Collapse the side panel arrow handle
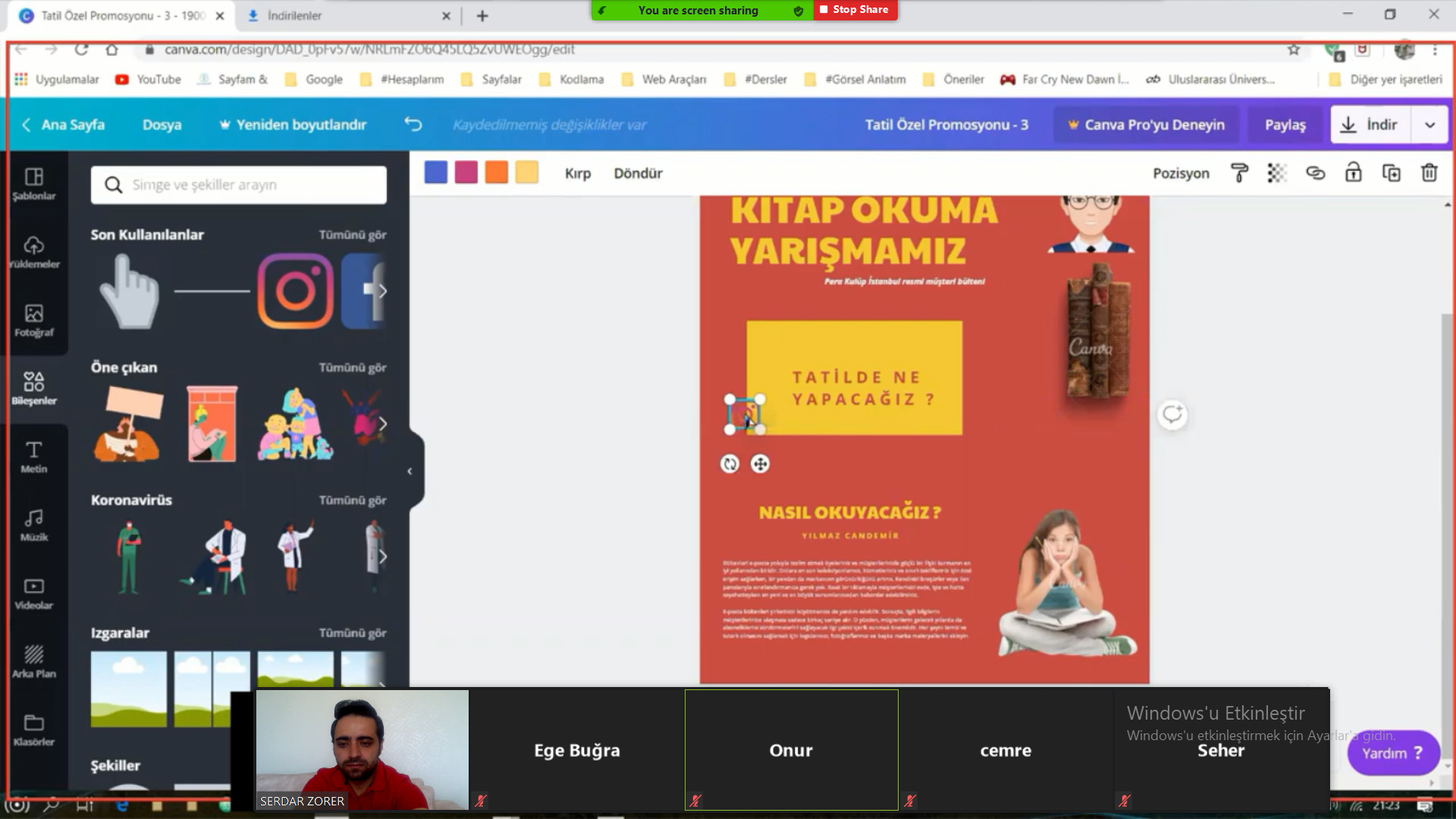1456x819 pixels. coord(409,471)
